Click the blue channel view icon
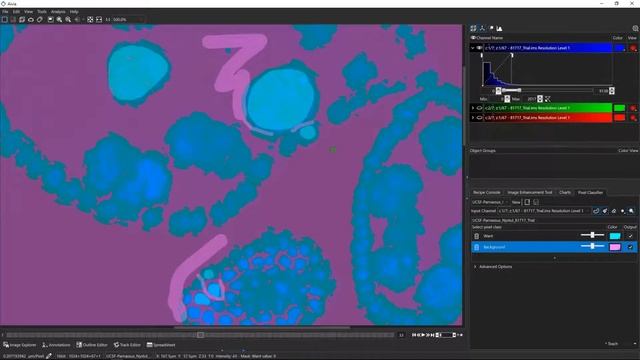640x360 pixels. coord(633,48)
